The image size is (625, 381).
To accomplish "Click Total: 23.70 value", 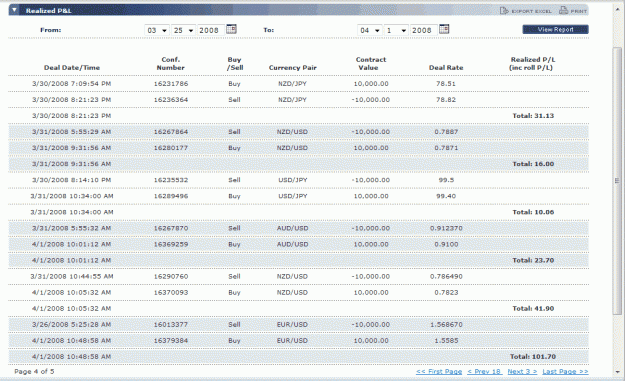I will point(533,261).
